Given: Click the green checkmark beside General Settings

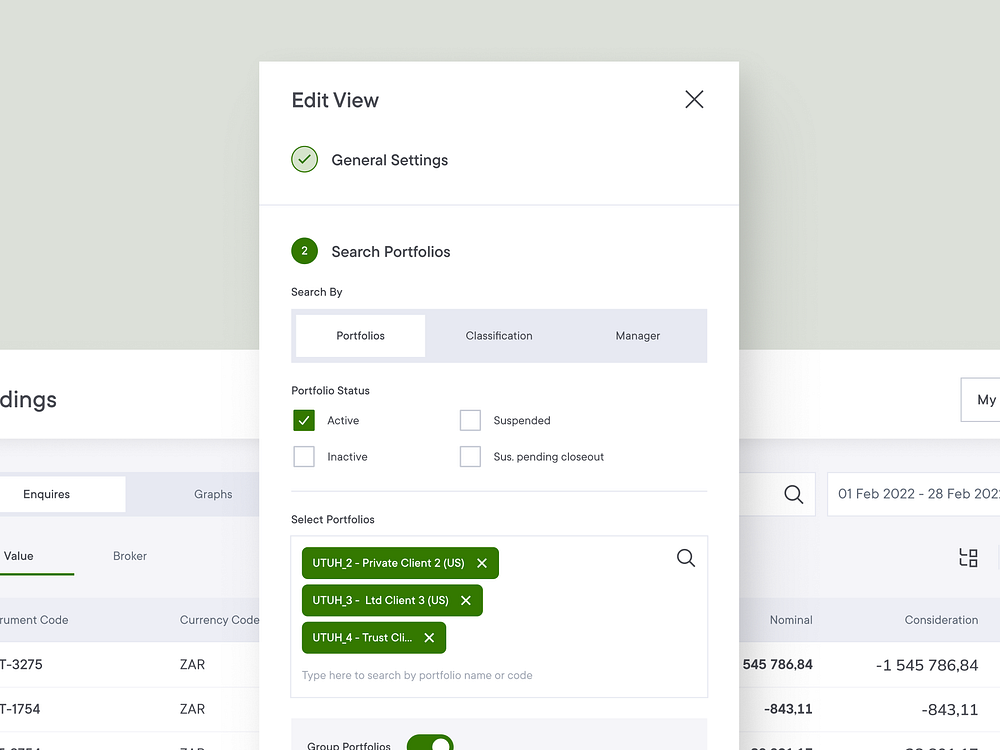Looking at the screenshot, I should [304, 159].
